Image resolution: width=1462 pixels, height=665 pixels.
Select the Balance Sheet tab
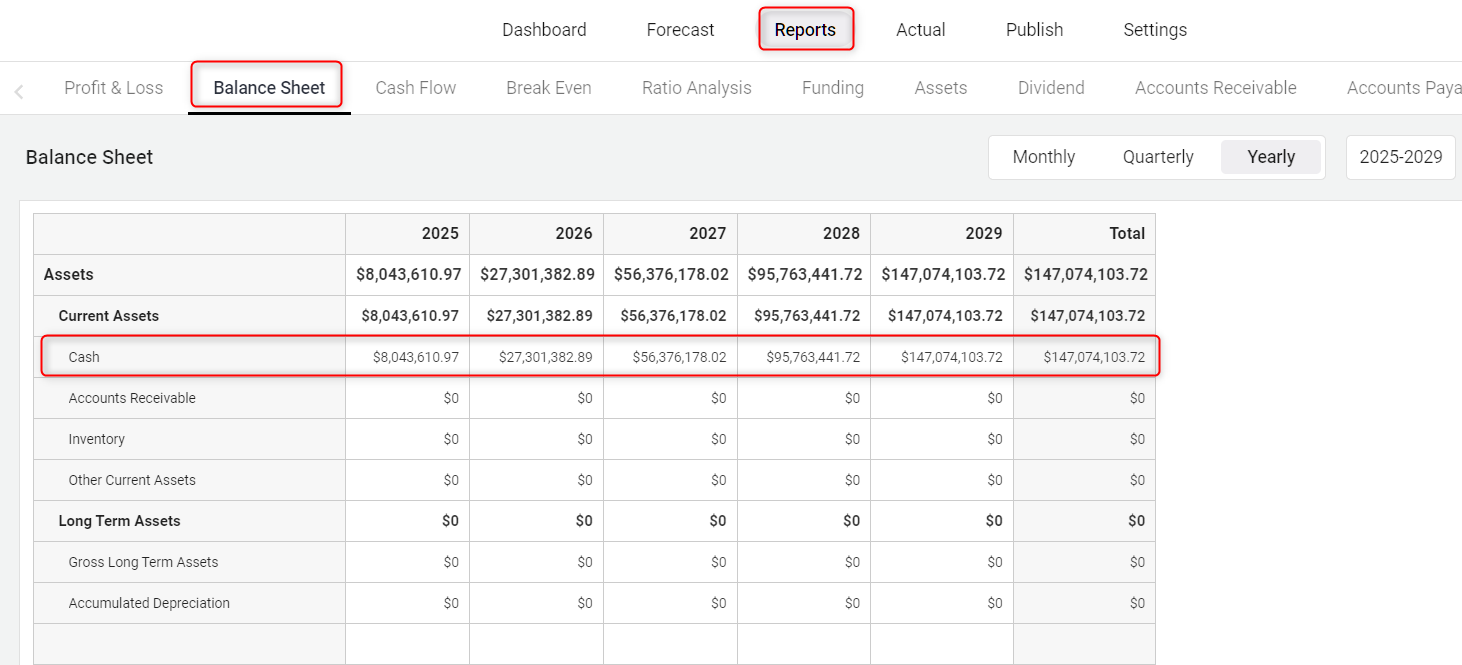coord(269,88)
